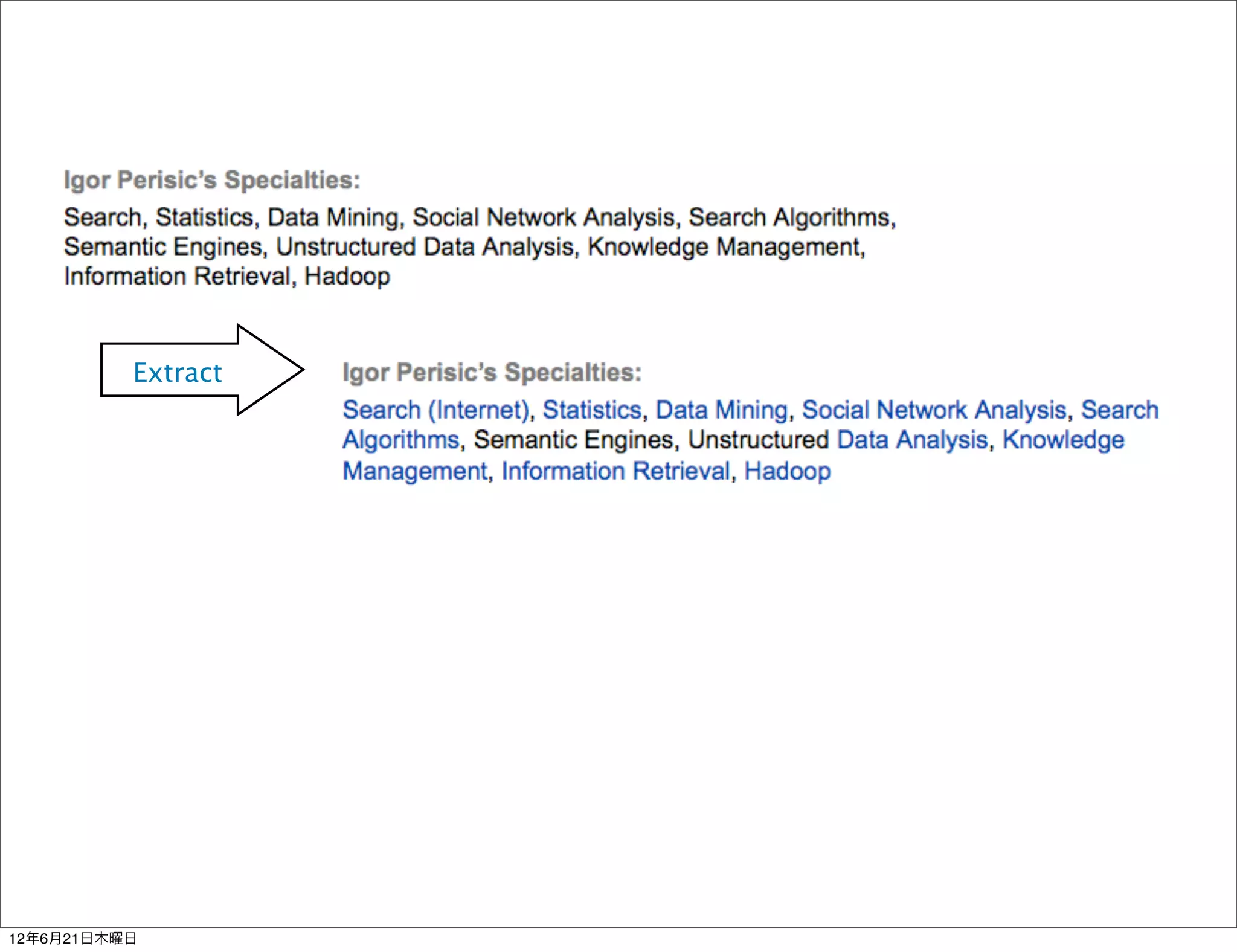The width and height of the screenshot is (1237, 952).
Task: Open the blue Data Analysis link
Action: (912, 440)
